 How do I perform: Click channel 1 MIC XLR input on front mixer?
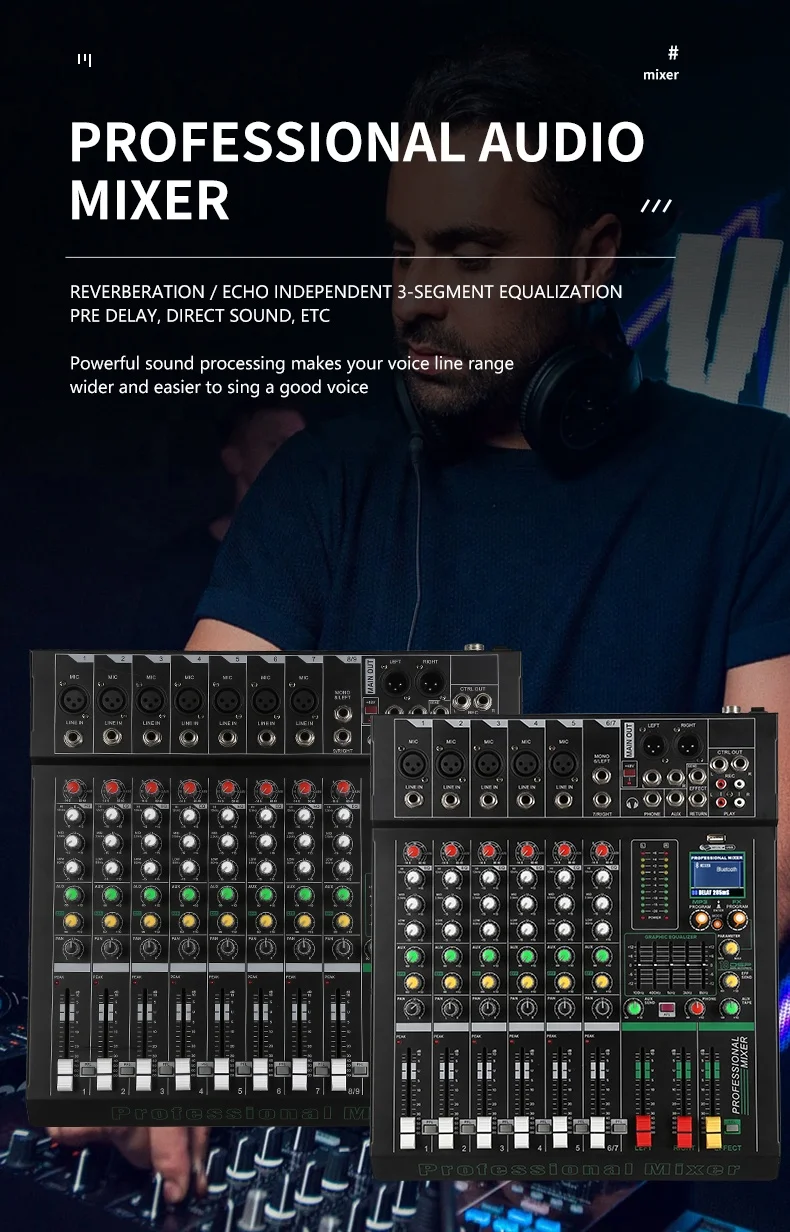(413, 763)
